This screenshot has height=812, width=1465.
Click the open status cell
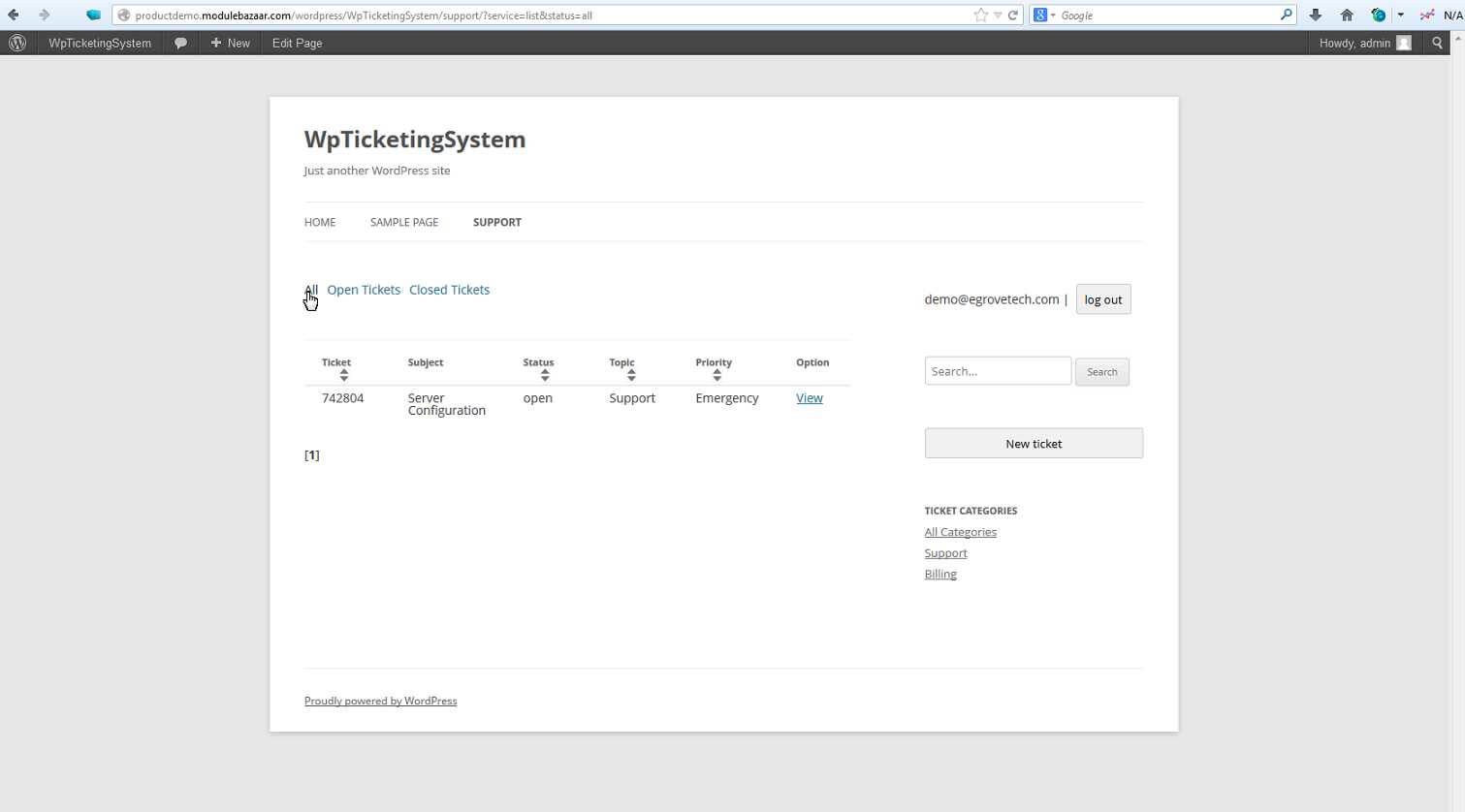tap(538, 398)
